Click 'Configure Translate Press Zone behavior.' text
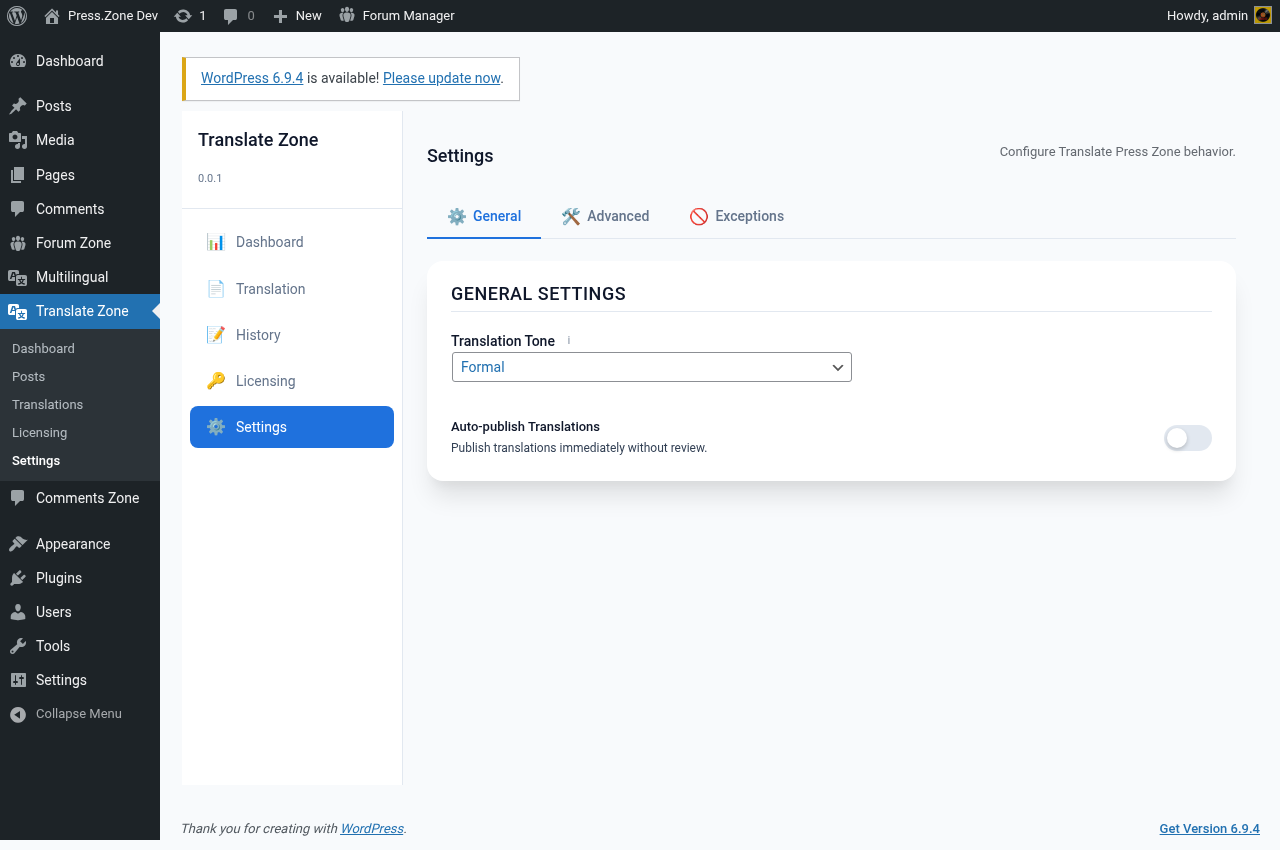1280x850 pixels. [1118, 152]
